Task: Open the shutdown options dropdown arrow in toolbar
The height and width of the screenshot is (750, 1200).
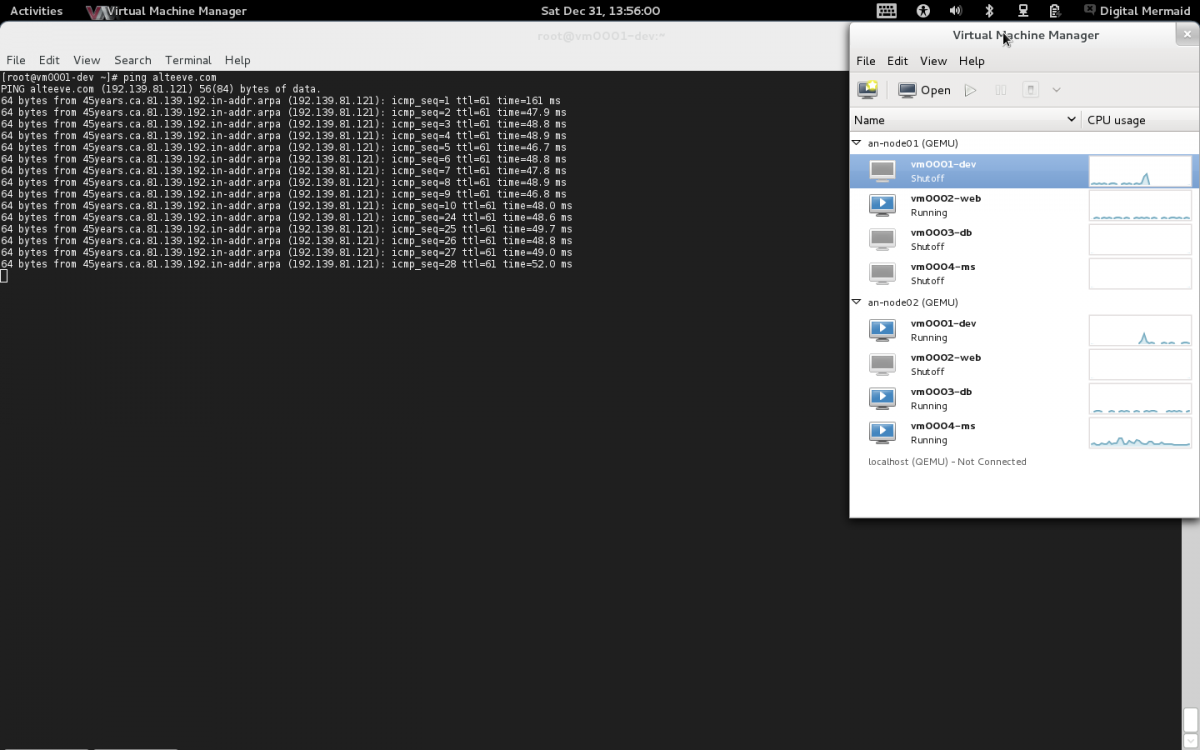Action: coord(1056,90)
